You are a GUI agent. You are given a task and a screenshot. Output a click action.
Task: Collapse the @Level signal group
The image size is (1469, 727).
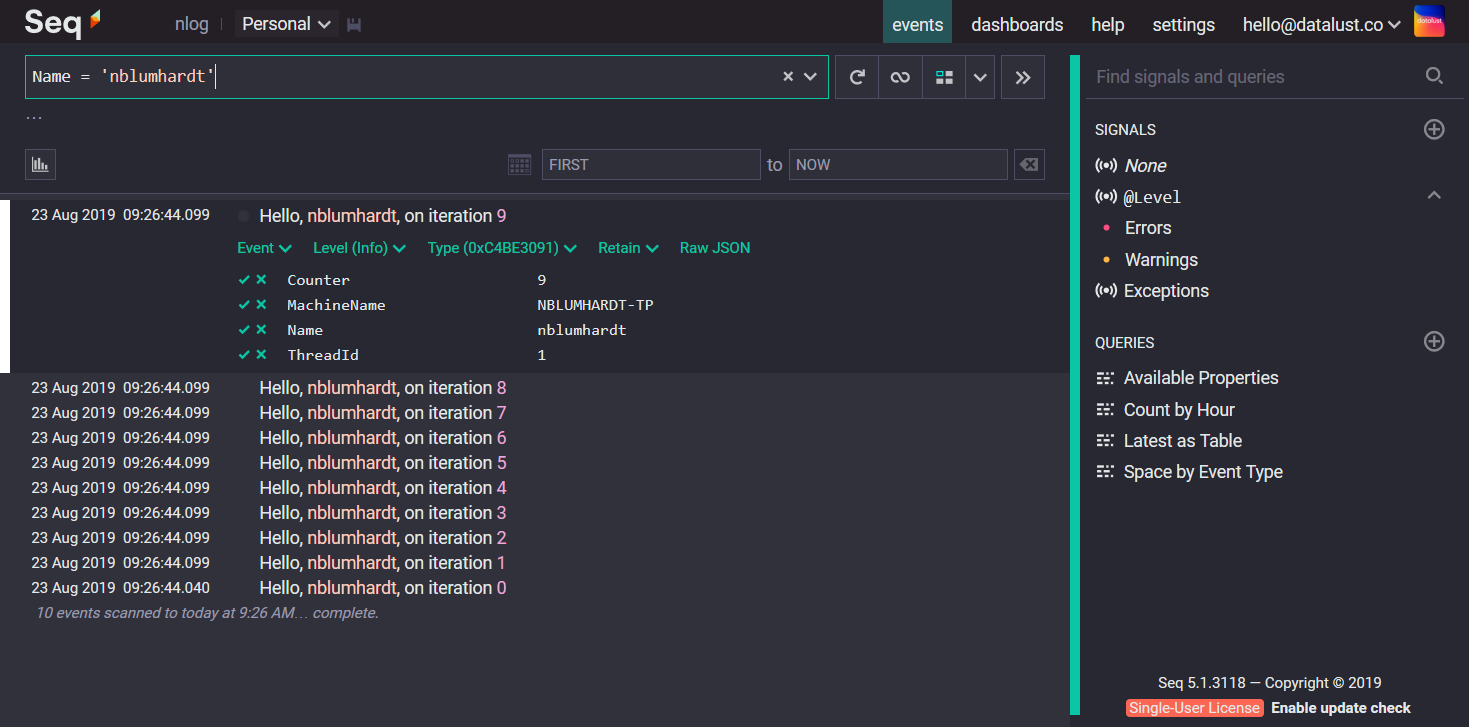click(1434, 196)
